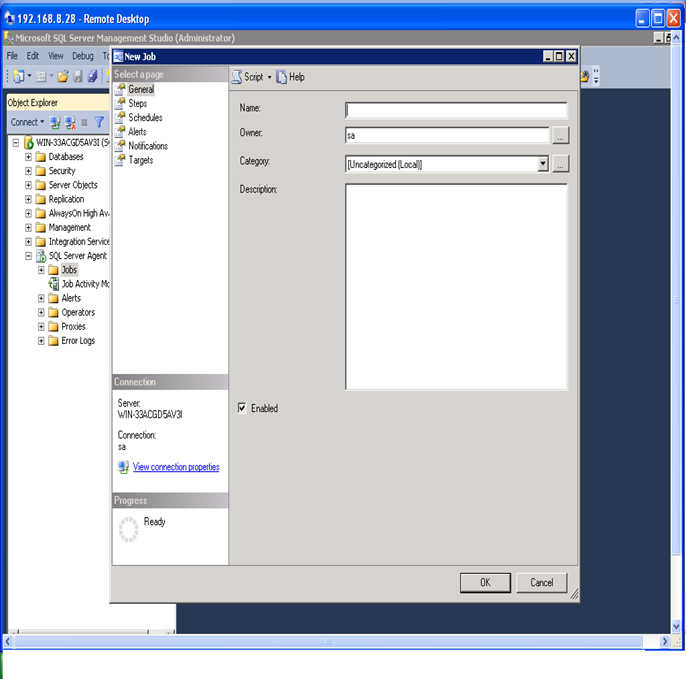The height and width of the screenshot is (679, 686).
Task: Click the server WIN-33ACGD5AV3I icon in tree
Action: click(28, 143)
